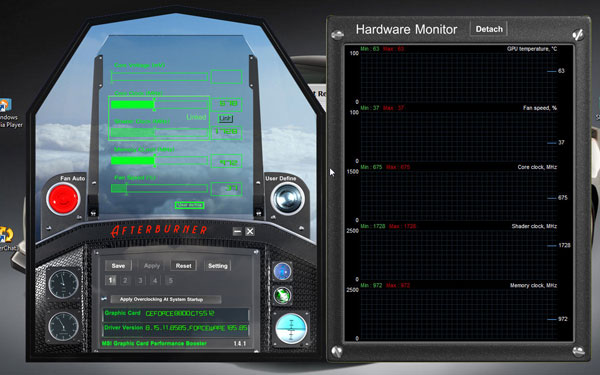Click the Shader Clock value field 1728
The height and width of the screenshot is (375, 600).
(226, 132)
